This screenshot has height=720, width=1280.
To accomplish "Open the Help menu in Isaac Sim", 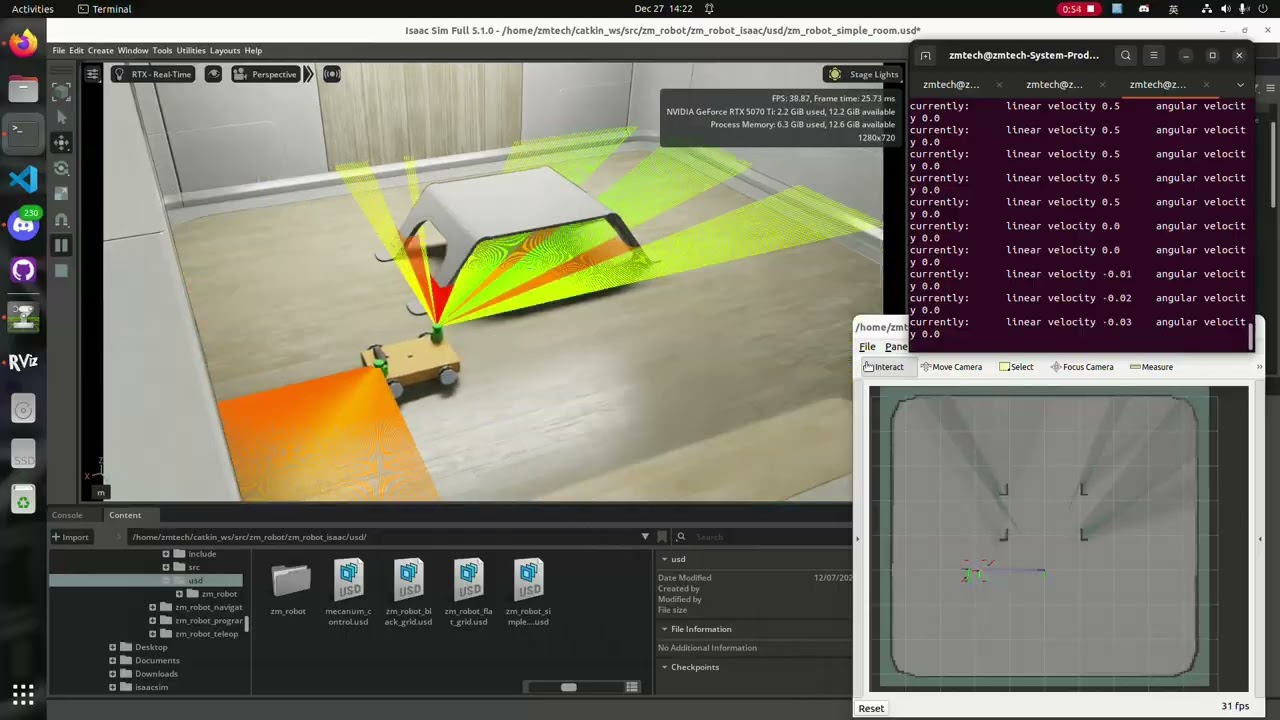I will pyautogui.click(x=253, y=50).
